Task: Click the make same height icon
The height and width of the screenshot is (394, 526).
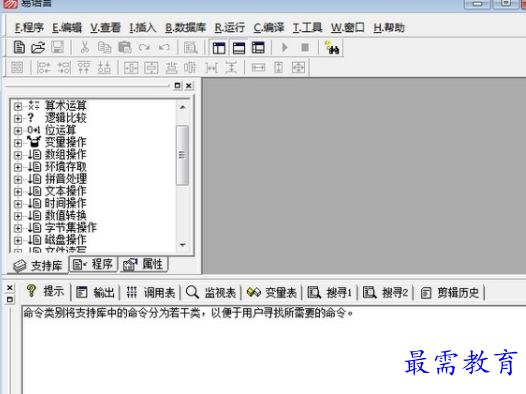Action: [x=278, y=68]
